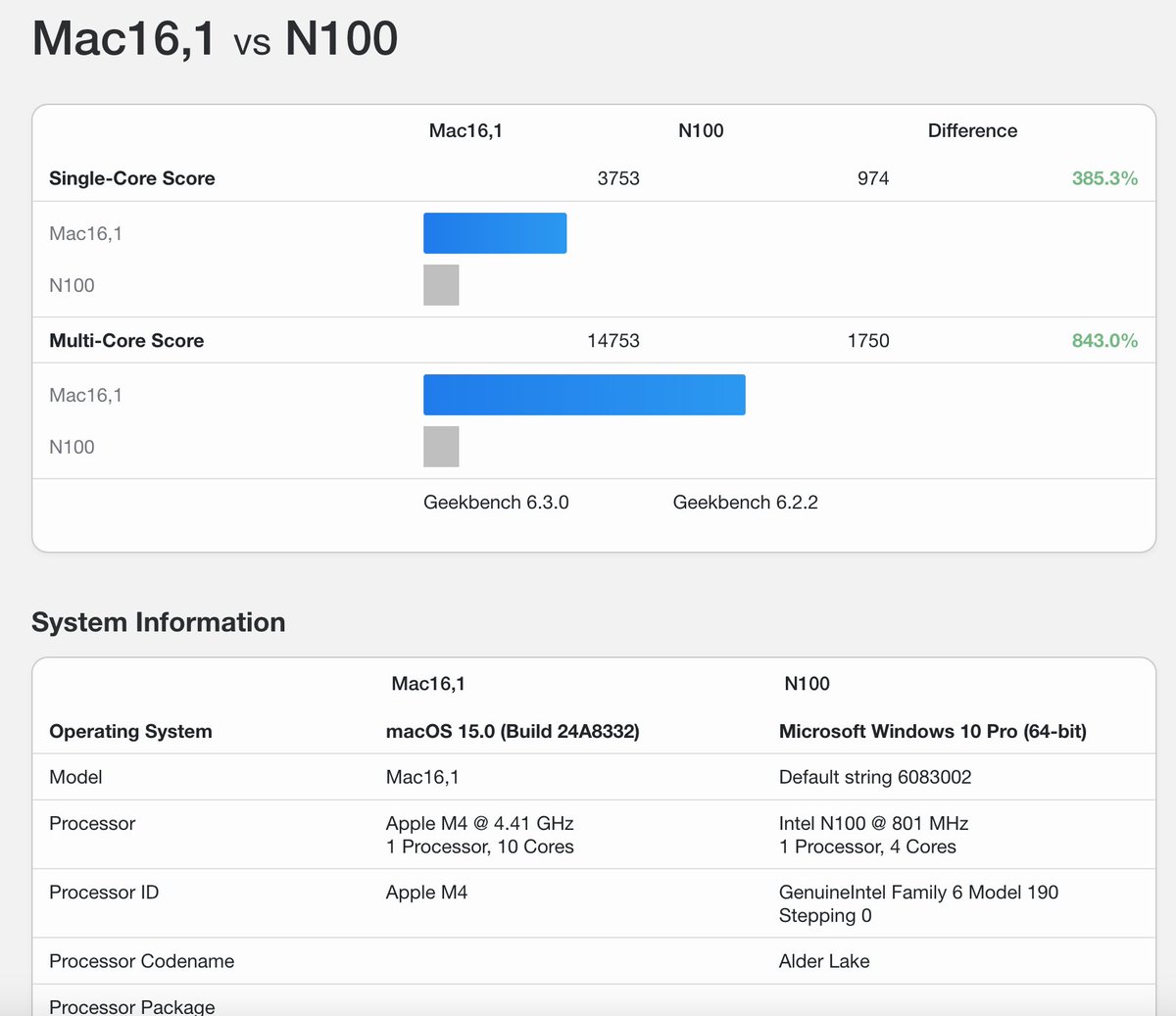Click the Operating System row label

(130, 732)
